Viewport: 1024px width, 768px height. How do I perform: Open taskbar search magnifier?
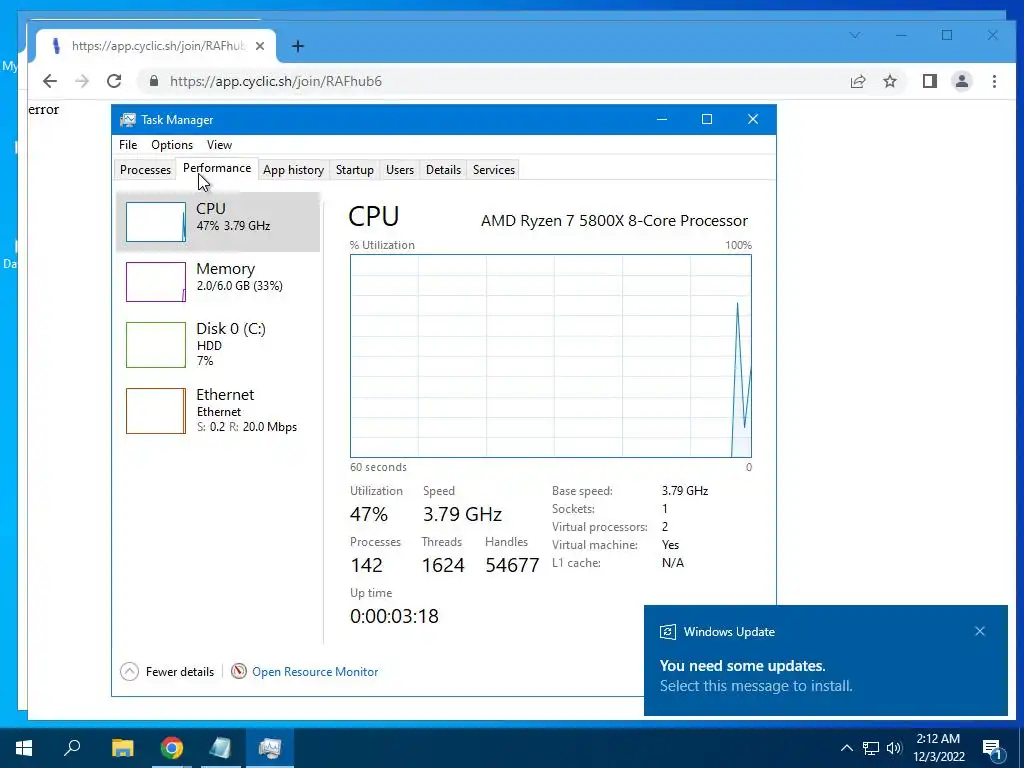72,748
